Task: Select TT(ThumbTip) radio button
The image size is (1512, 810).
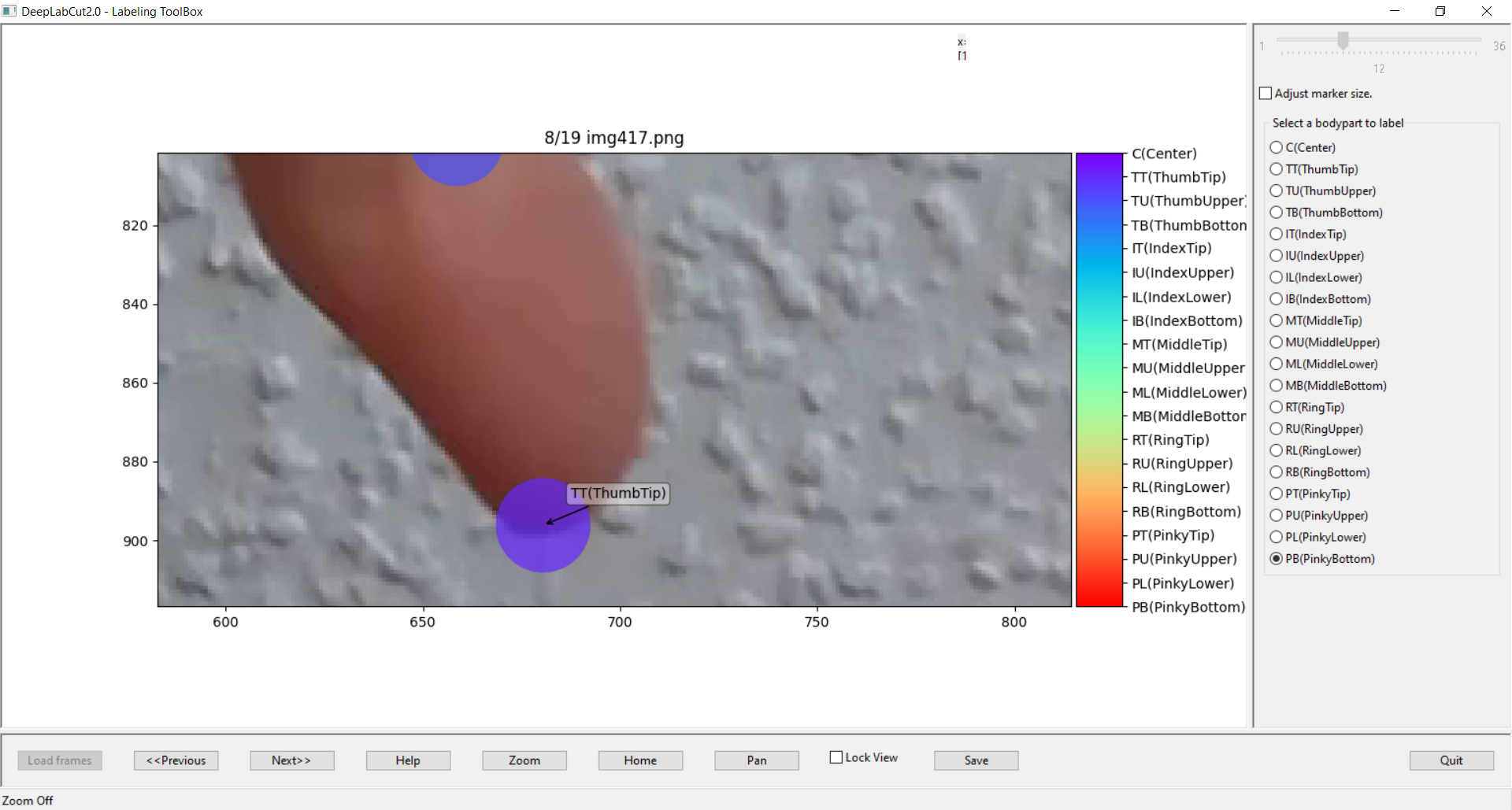Action: (1277, 169)
